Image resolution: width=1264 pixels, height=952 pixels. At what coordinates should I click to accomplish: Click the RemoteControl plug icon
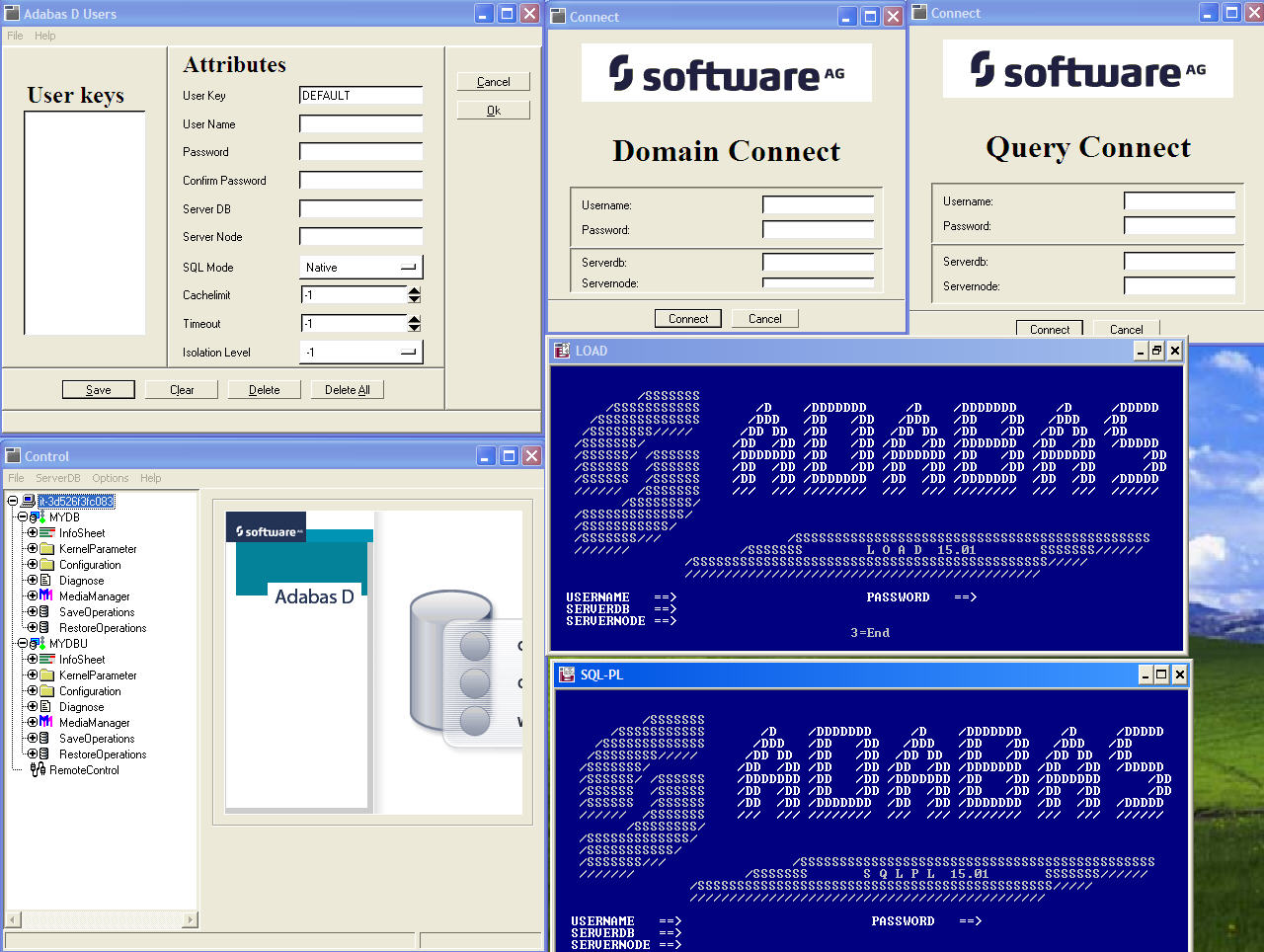click(x=38, y=770)
